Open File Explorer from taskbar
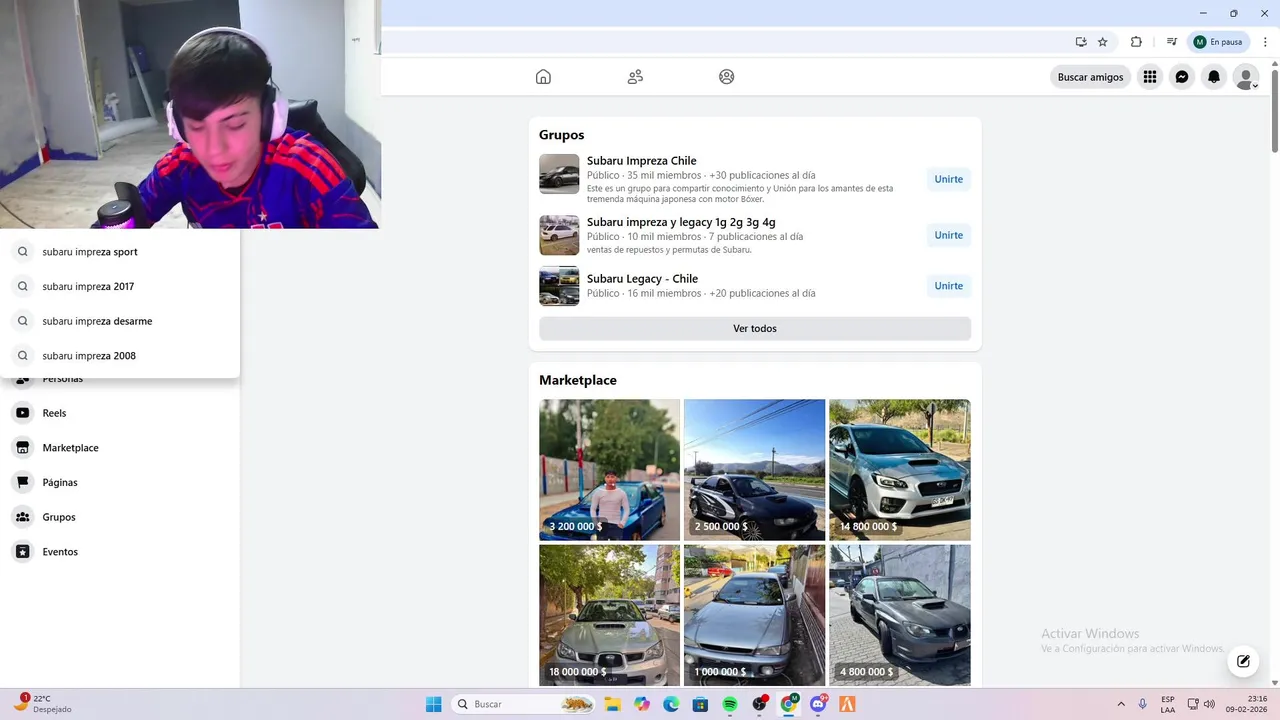Image resolution: width=1280 pixels, height=720 pixels. pos(613,704)
